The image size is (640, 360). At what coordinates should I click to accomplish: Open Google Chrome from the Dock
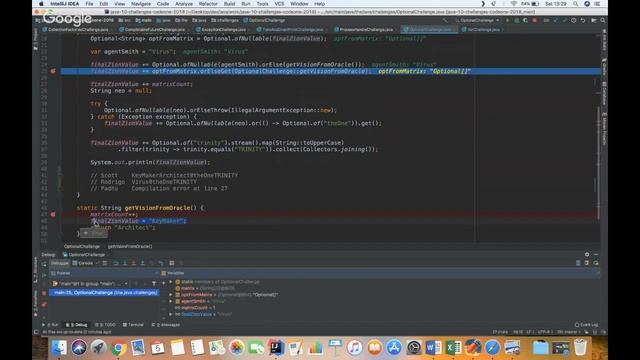coord(118,348)
